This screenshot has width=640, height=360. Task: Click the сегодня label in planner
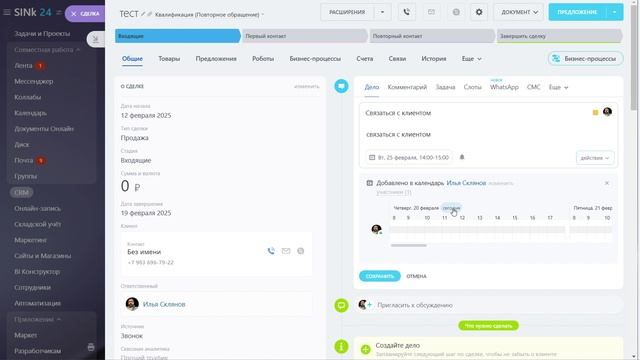pos(451,208)
